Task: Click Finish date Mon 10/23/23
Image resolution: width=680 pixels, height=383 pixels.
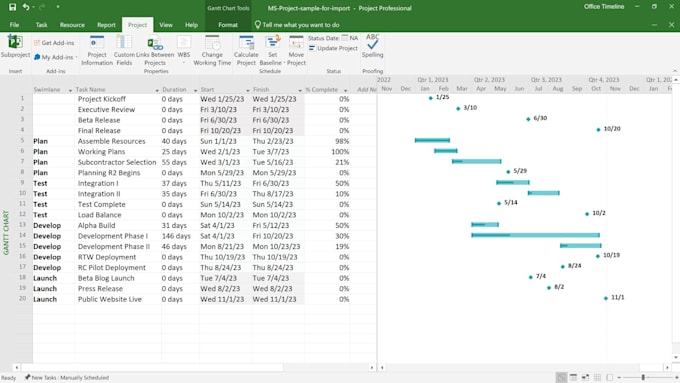Action: tap(276, 246)
